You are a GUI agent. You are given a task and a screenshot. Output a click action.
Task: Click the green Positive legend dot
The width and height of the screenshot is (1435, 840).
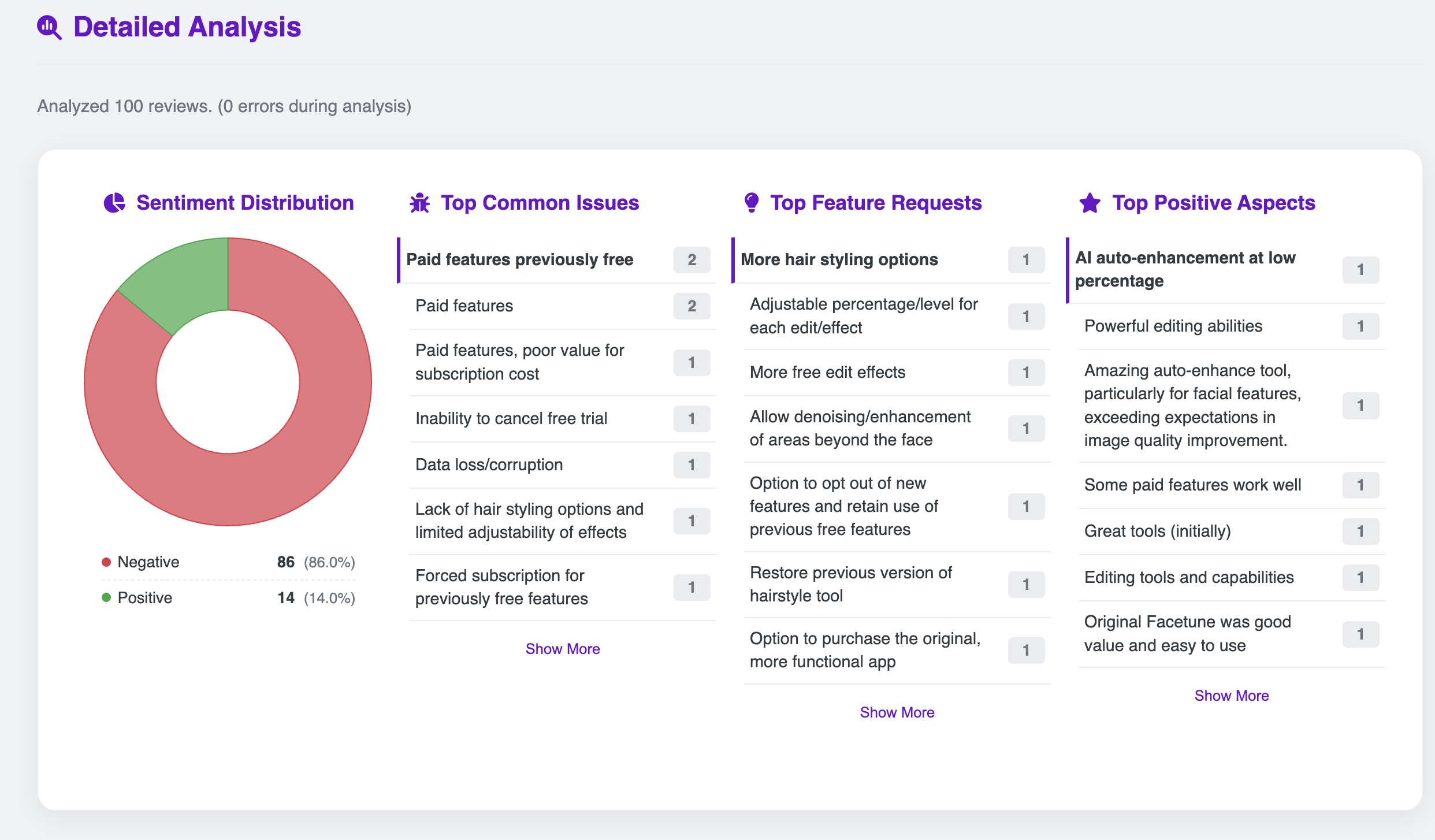click(106, 597)
